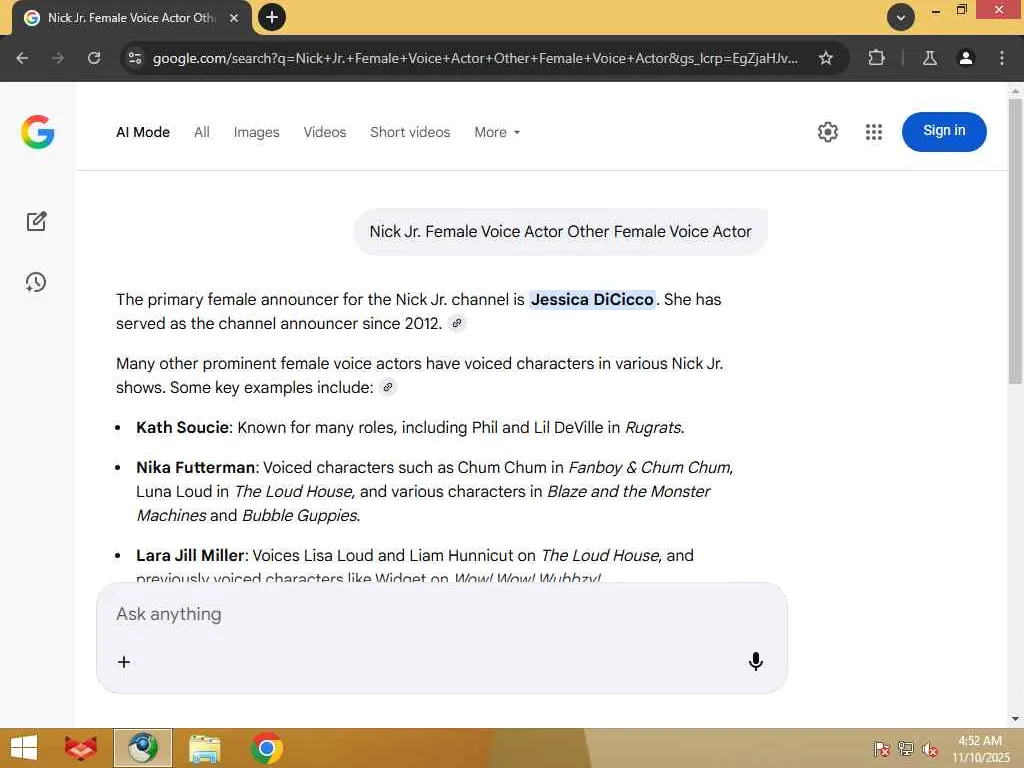Screen dimensions: 1024x768
Task: Reload the current page
Action: pos(94,58)
